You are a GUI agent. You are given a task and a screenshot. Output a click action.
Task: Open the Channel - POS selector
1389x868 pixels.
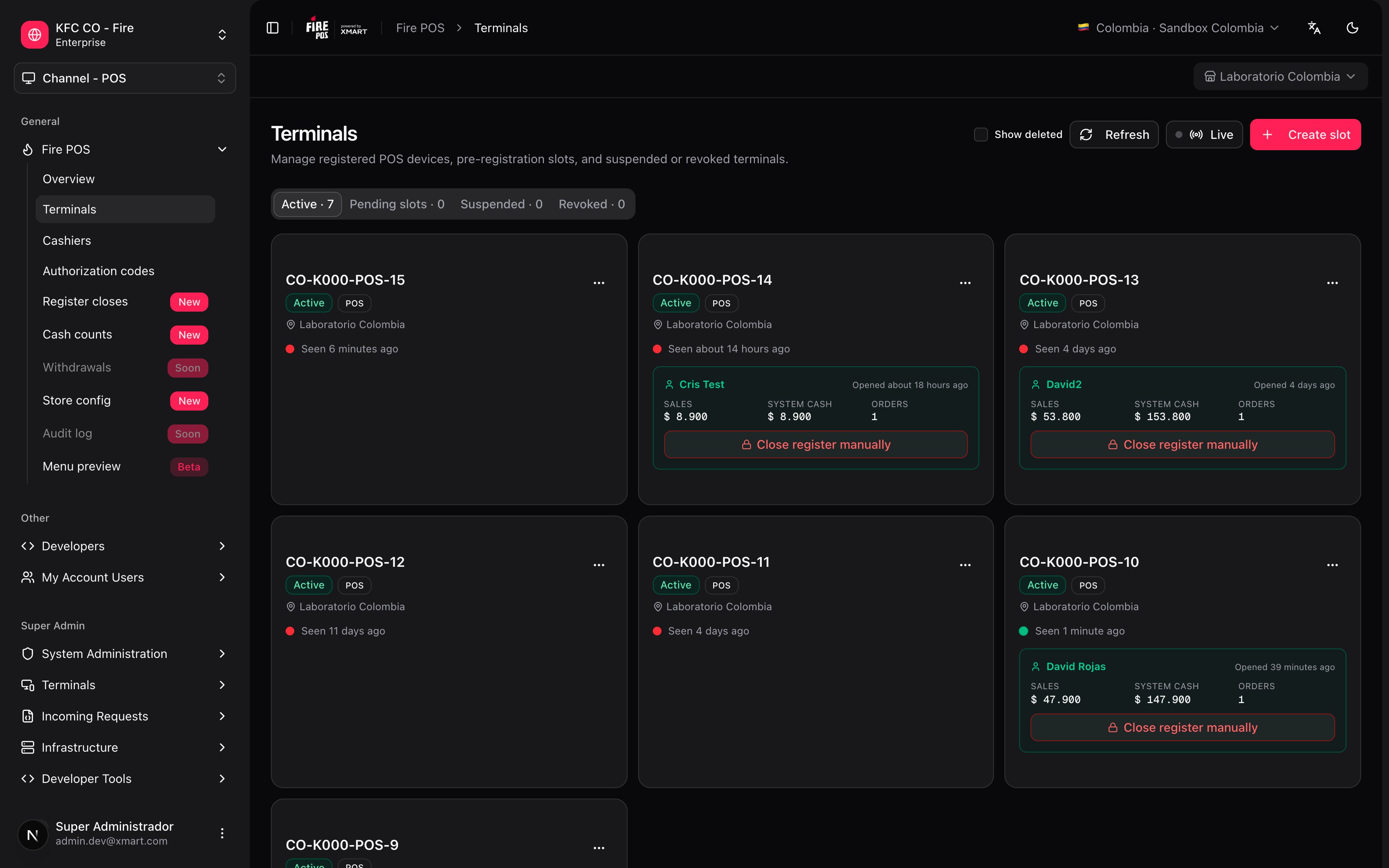tap(125, 78)
